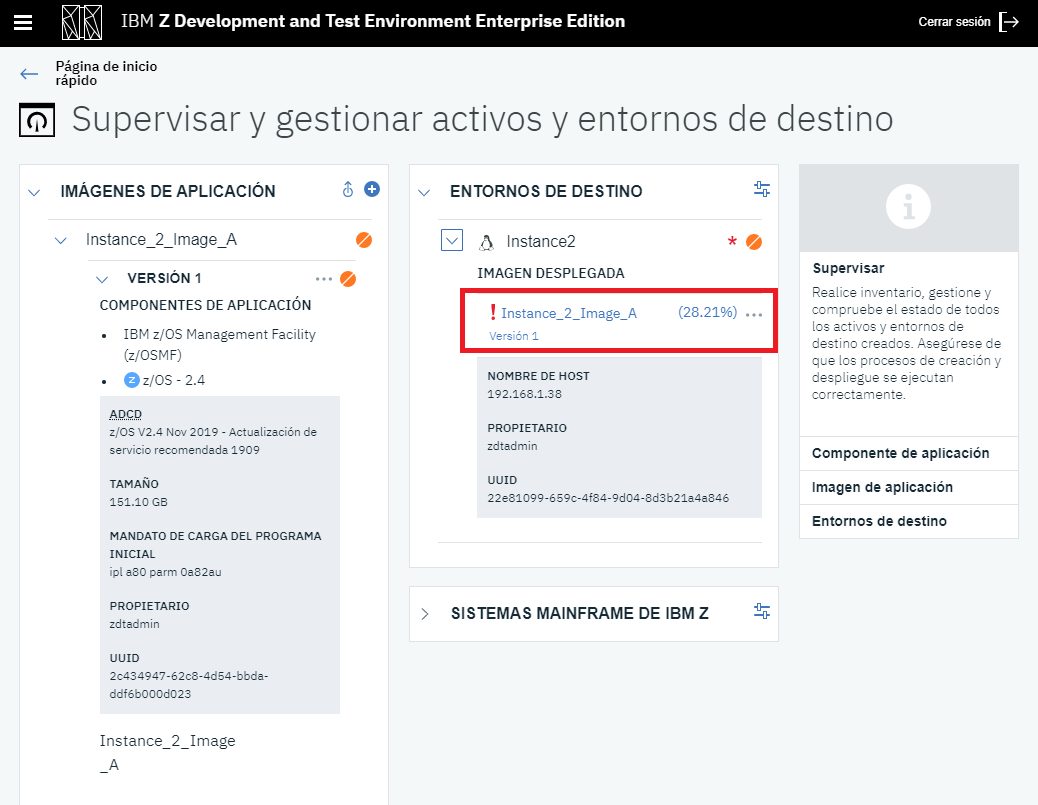Screen dimensions: 1038x805
Task: Open deployed image overflow menu
Action: click(754, 315)
